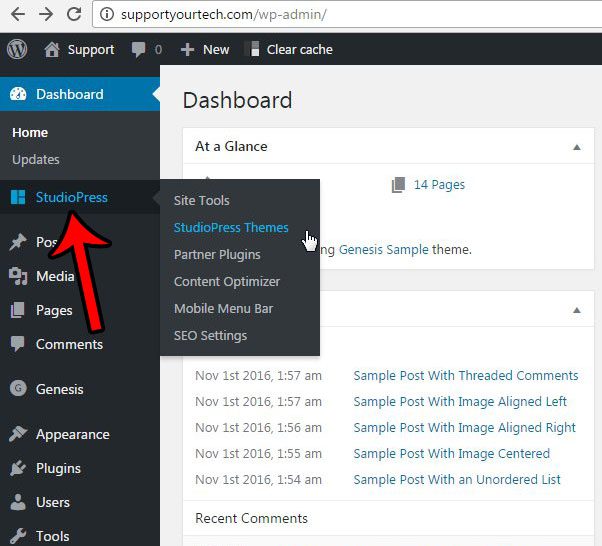Click the WordPress logo icon
The width and height of the screenshot is (602, 546).
tap(17, 49)
